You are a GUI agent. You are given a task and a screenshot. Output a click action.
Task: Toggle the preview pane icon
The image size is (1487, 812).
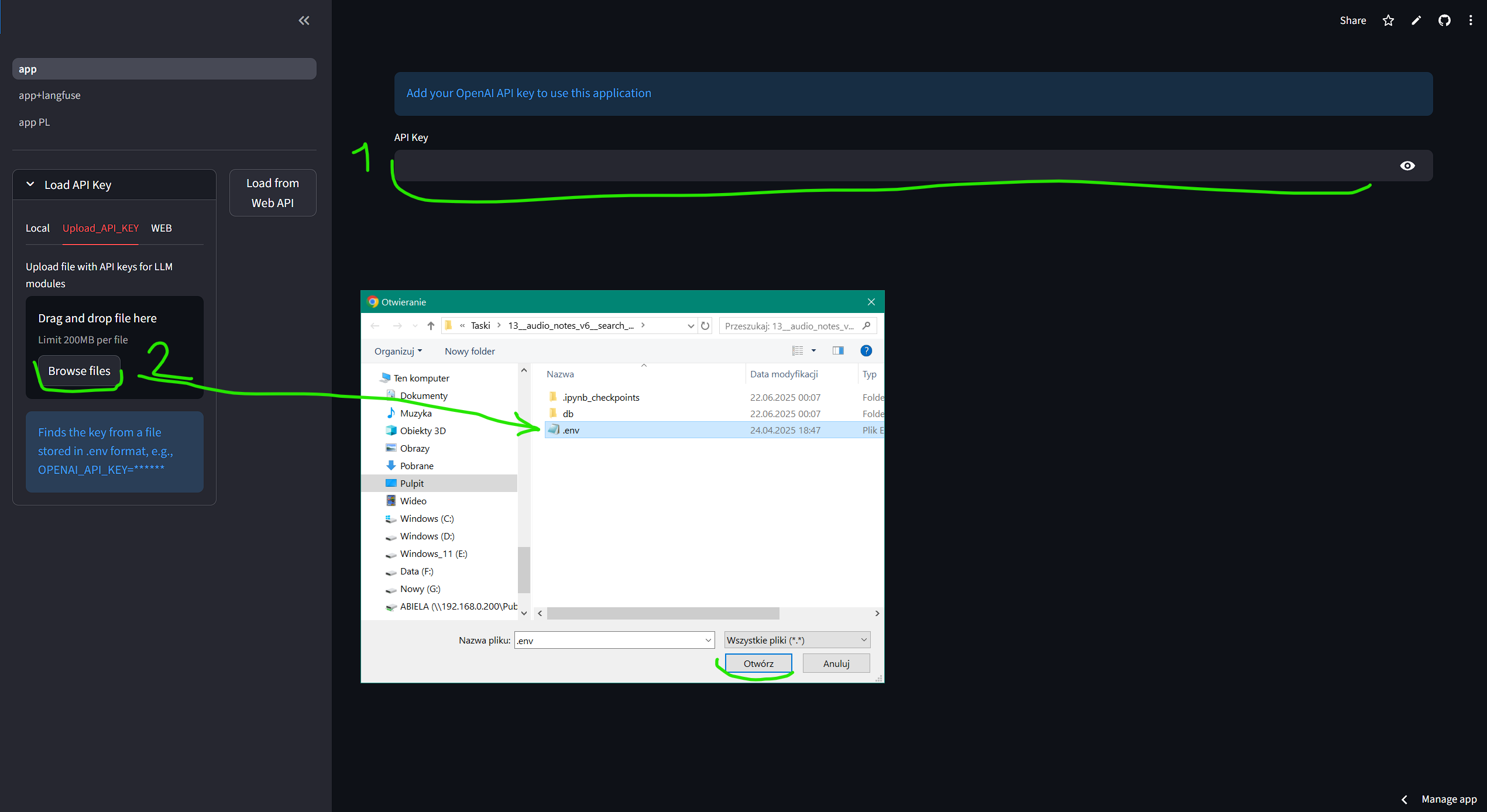pyautogui.click(x=838, y=350)
